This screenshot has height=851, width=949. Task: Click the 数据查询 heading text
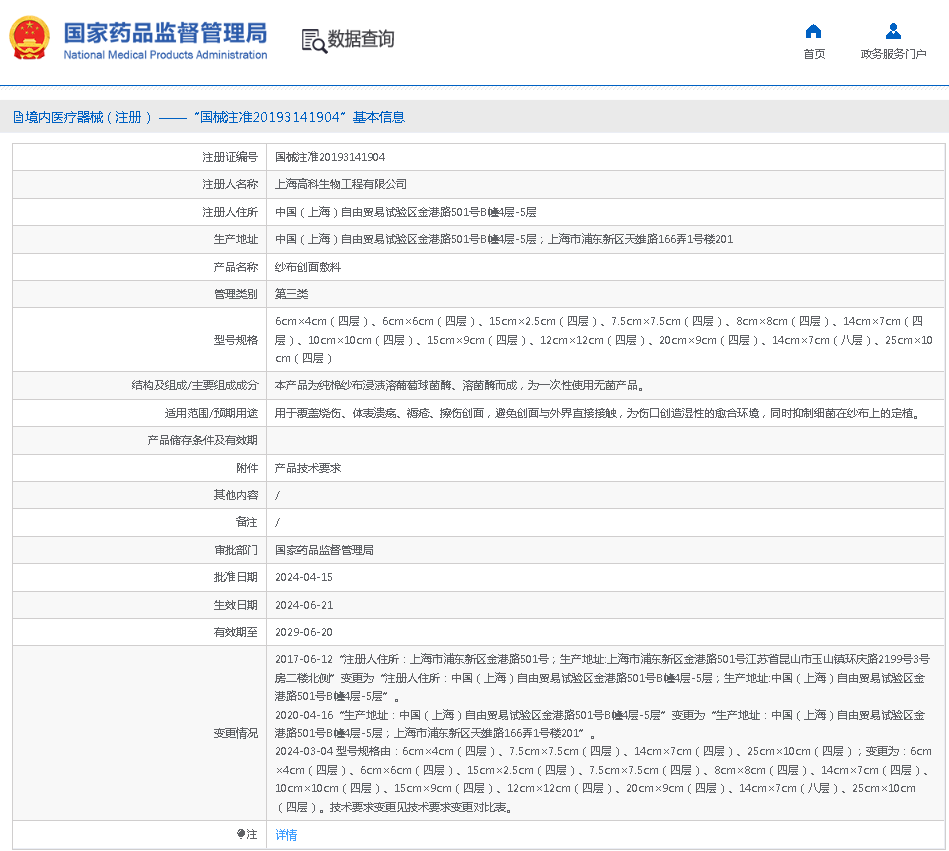tap(361, 40)
